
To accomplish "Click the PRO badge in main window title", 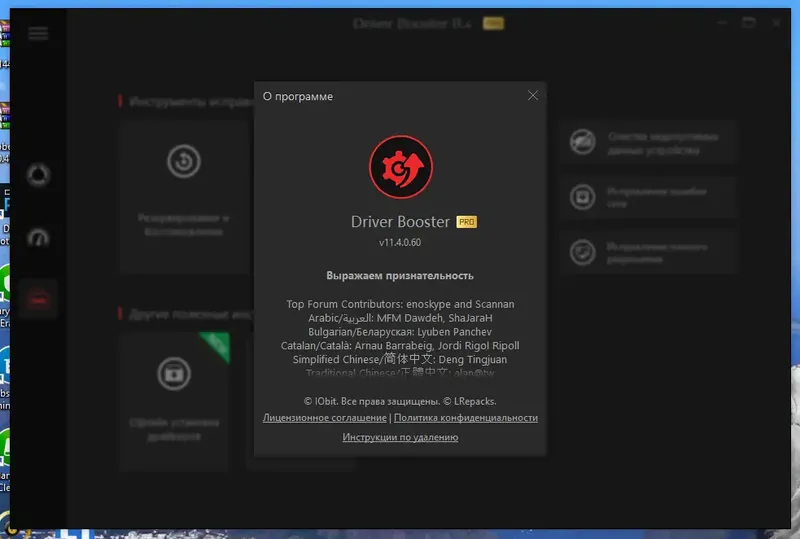I will [493, 23].
